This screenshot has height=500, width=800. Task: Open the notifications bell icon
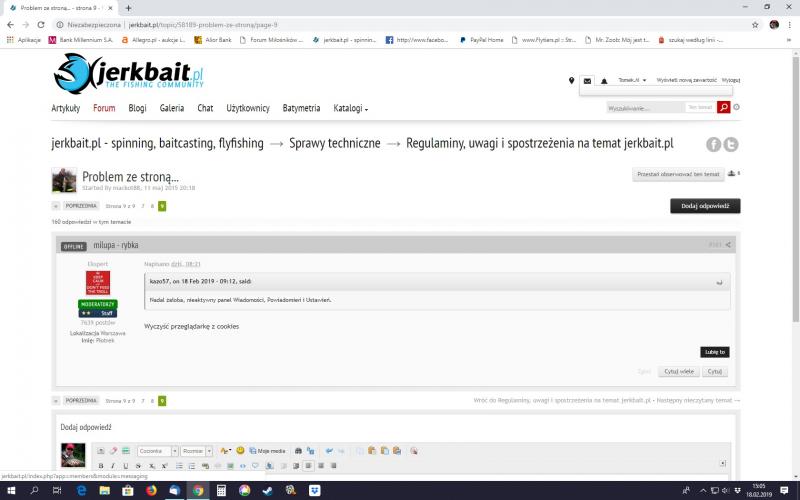point(604,80)
